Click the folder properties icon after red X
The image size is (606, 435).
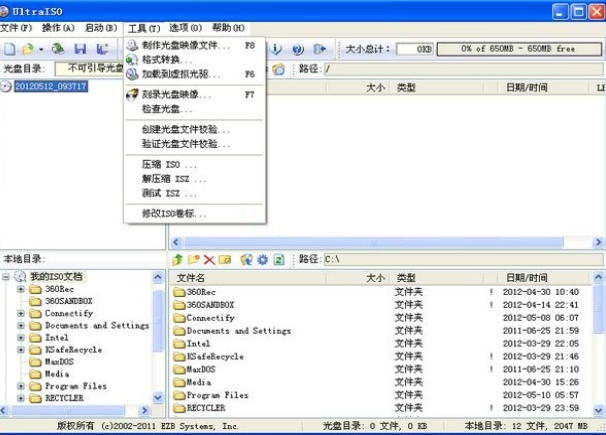(225, 260)
